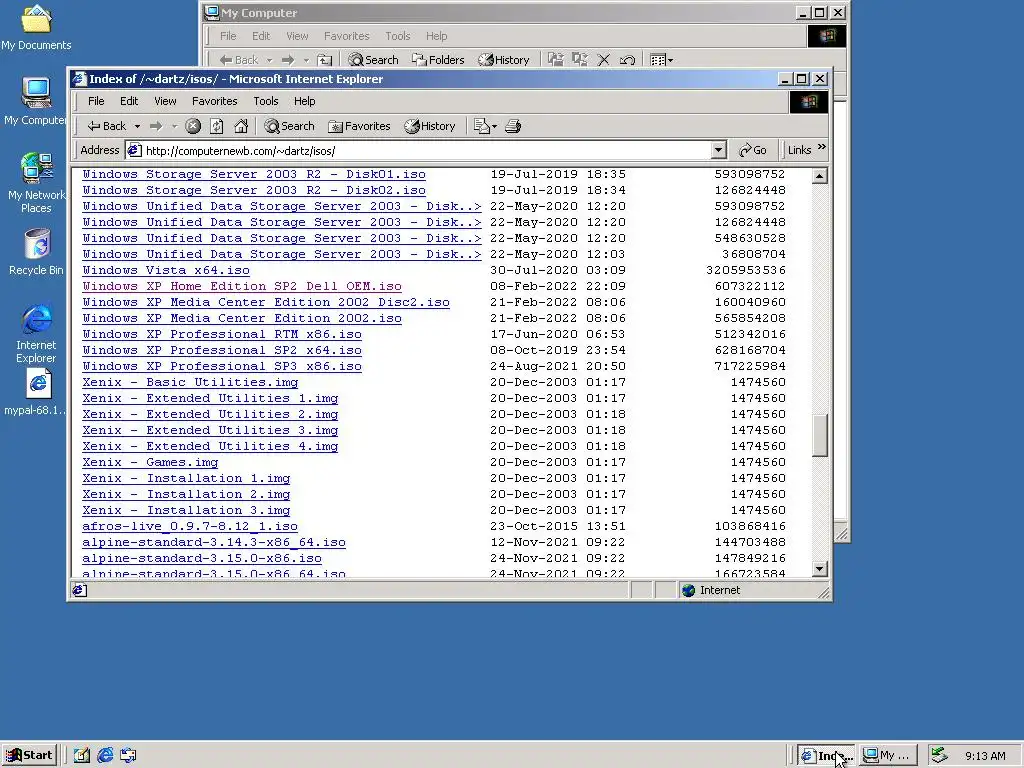Click Search button in My Computer window
The image size is (1024, 768).
click(x=374, y=60)
